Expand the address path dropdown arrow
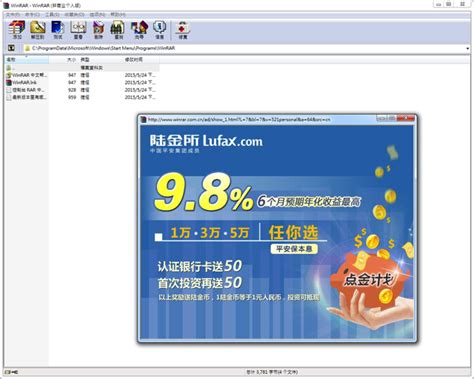 [x=467, y=49]
